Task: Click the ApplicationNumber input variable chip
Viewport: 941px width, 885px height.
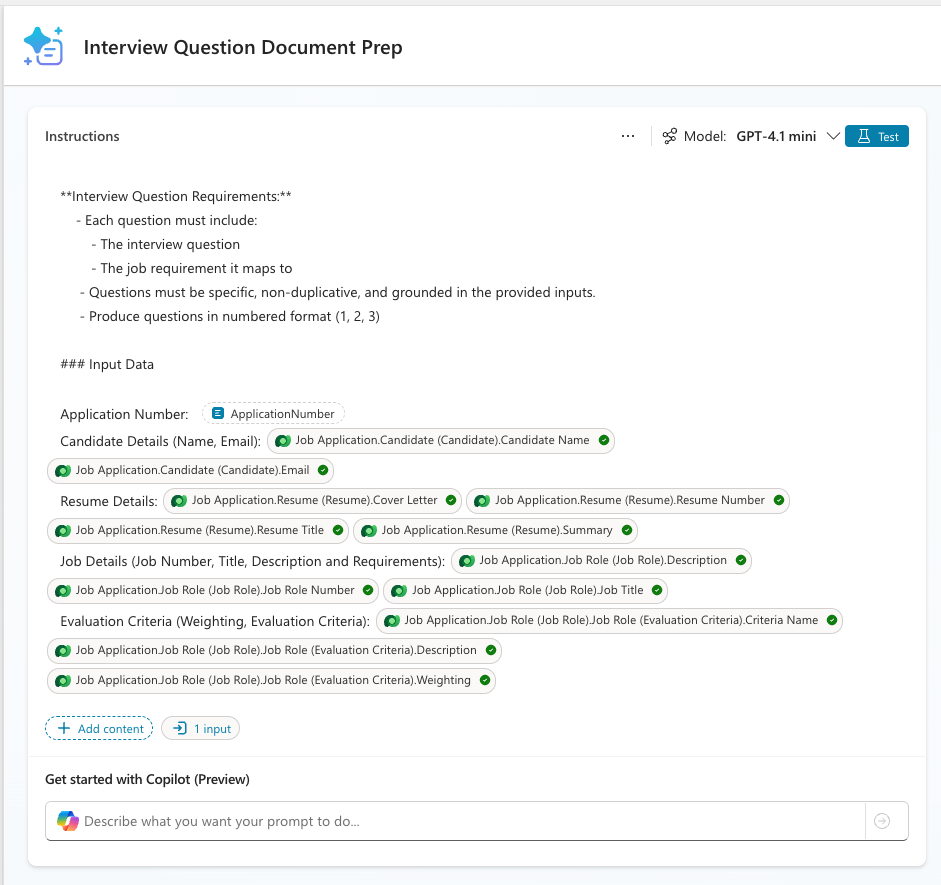Action: click(273, 413)
